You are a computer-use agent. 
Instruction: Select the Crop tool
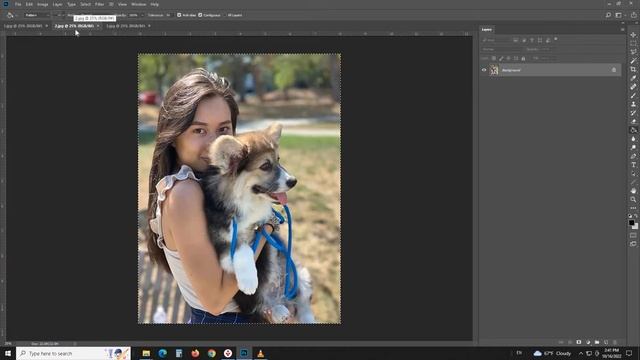point(633,69)
